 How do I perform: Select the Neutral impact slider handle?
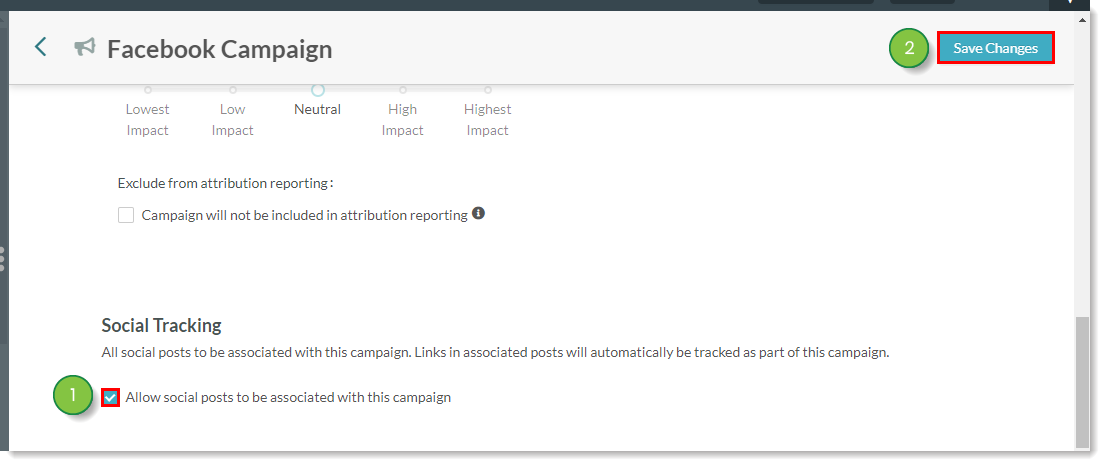pos(318,90)
